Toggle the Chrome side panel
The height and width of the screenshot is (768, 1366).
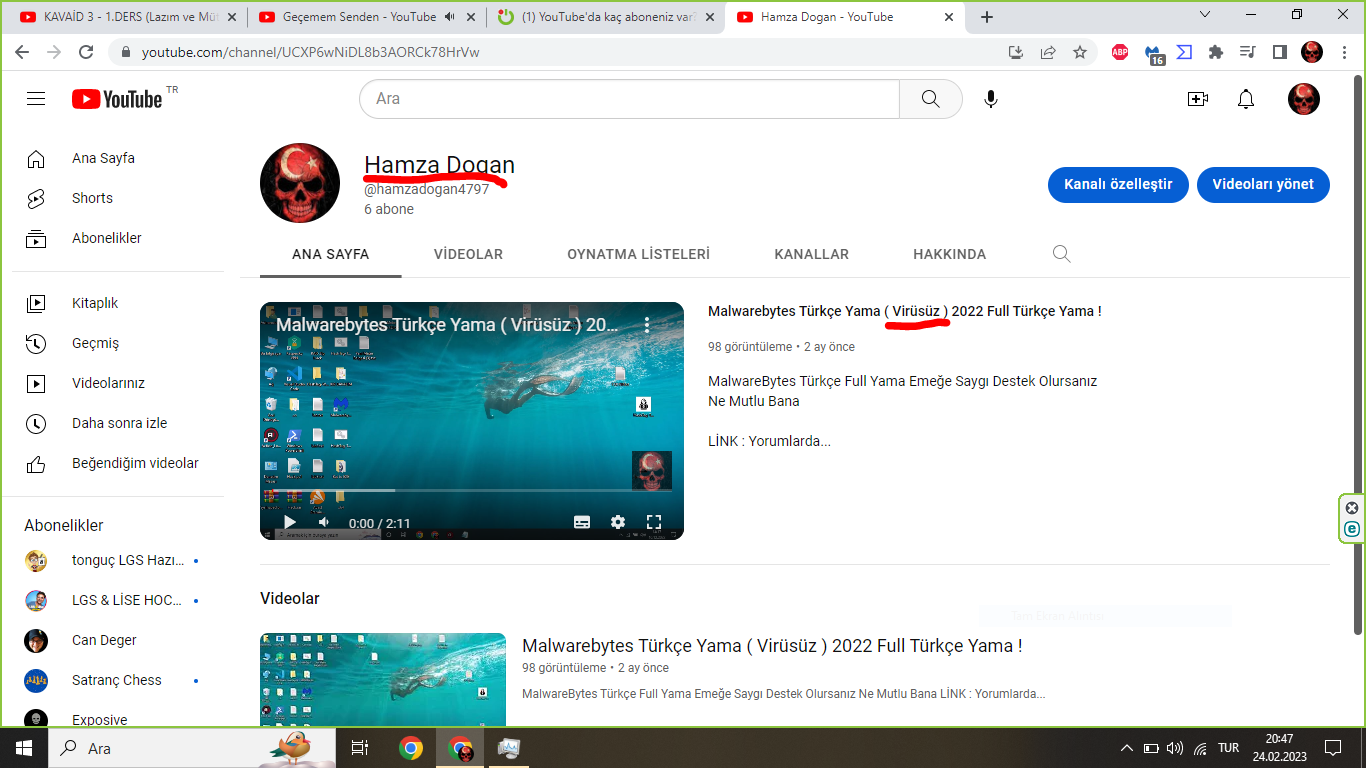click(1279, 52)
